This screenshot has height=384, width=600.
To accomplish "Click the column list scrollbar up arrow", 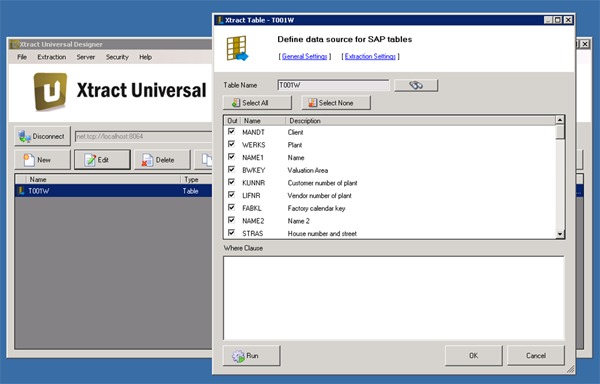I will click(560, 120).
